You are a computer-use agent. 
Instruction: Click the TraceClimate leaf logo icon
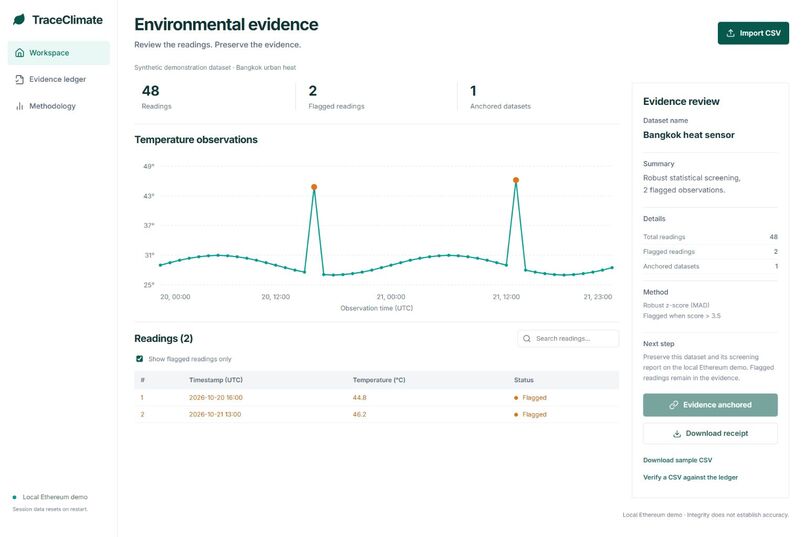(x=19, y=20)
